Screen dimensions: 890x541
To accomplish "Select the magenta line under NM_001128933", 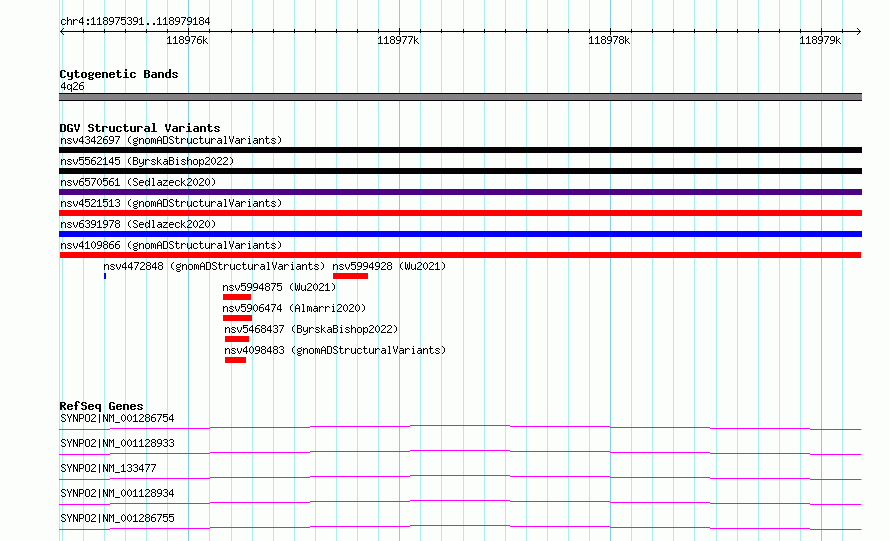I will tap(460, 452).
